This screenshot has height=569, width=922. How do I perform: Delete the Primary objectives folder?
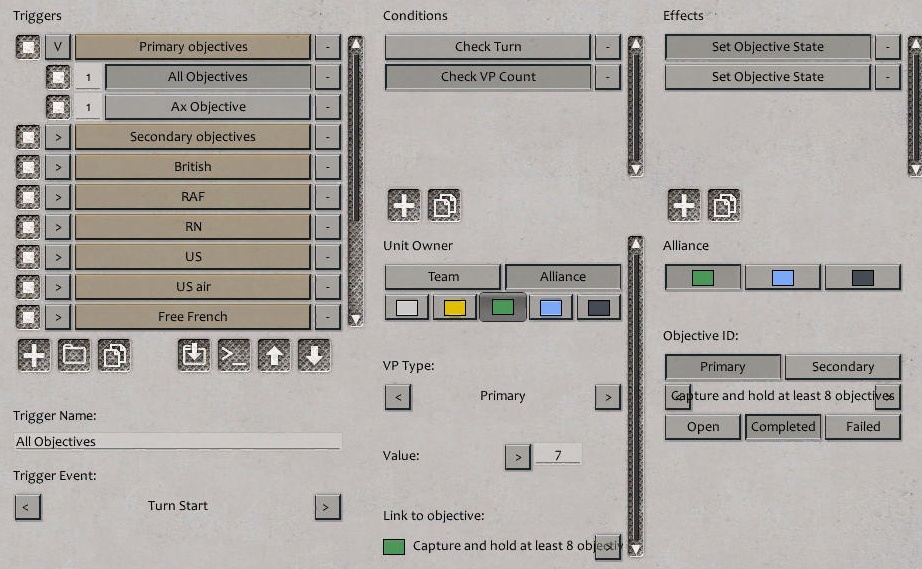(328, 47)
